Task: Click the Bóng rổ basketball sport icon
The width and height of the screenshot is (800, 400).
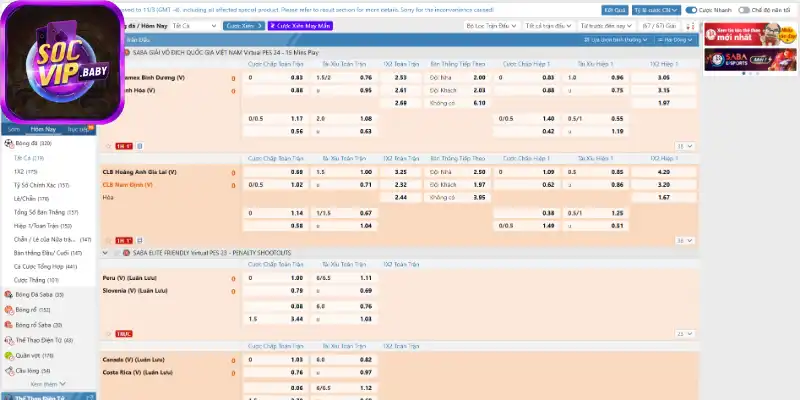Action: click(x=8, y=310)
